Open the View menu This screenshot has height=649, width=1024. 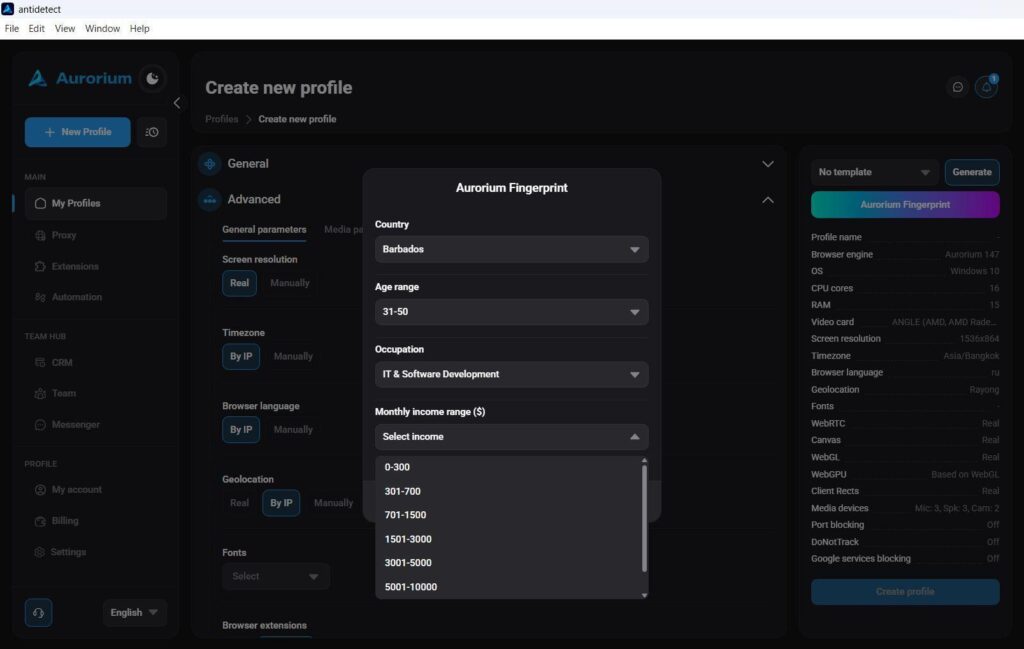click(65, 29)
